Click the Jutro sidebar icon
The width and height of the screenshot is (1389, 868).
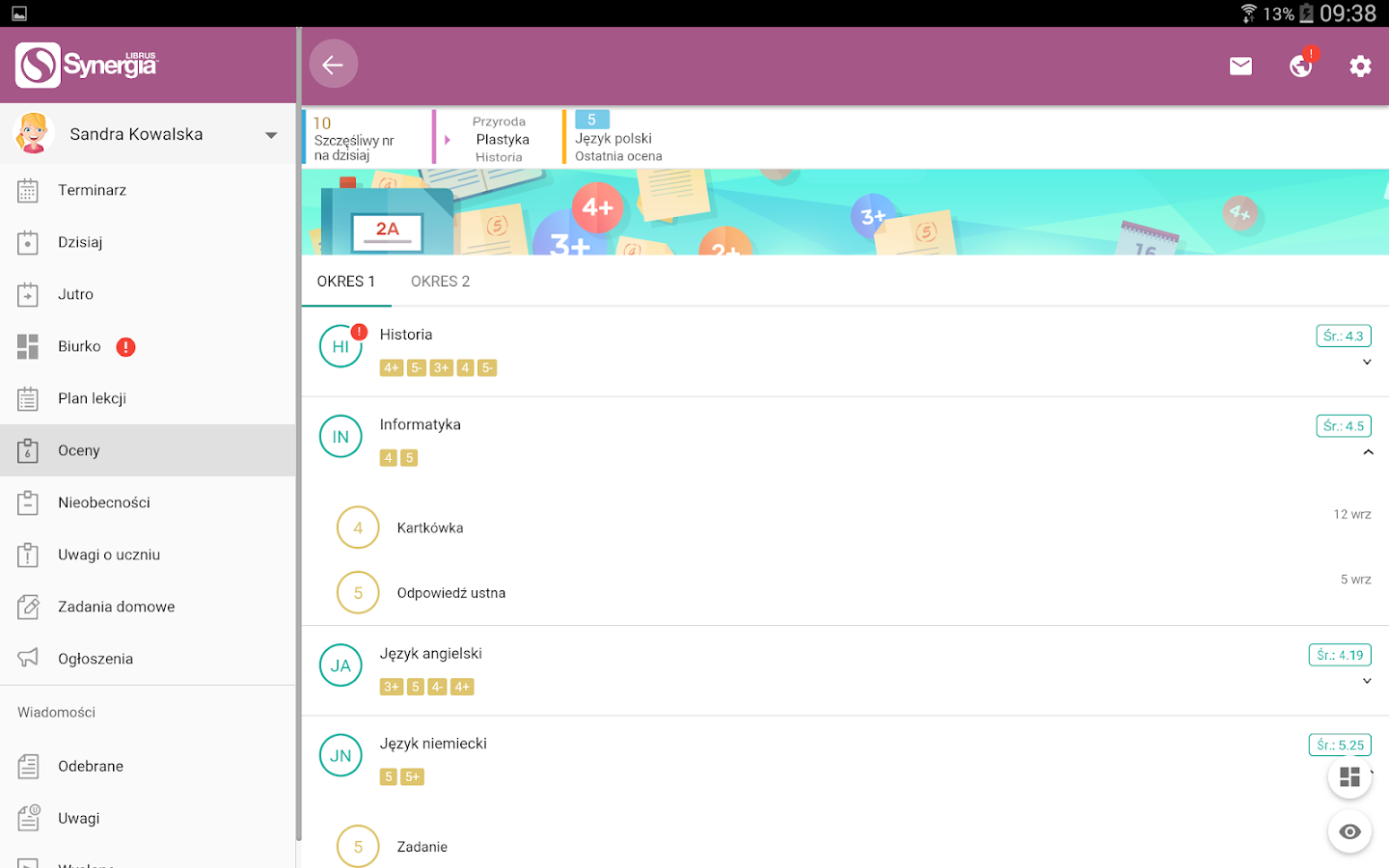point(28,294)
